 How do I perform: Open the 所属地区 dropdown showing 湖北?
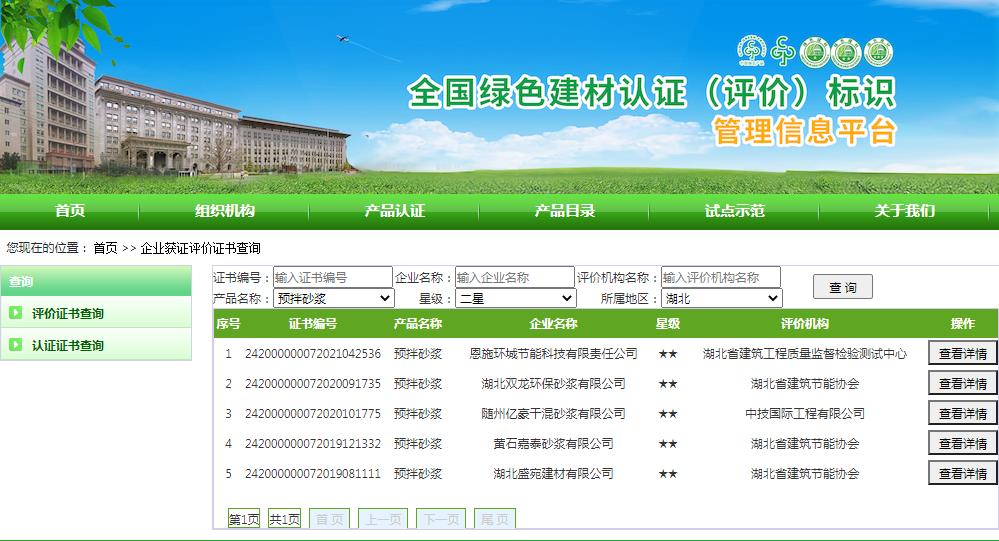(721, 298)
